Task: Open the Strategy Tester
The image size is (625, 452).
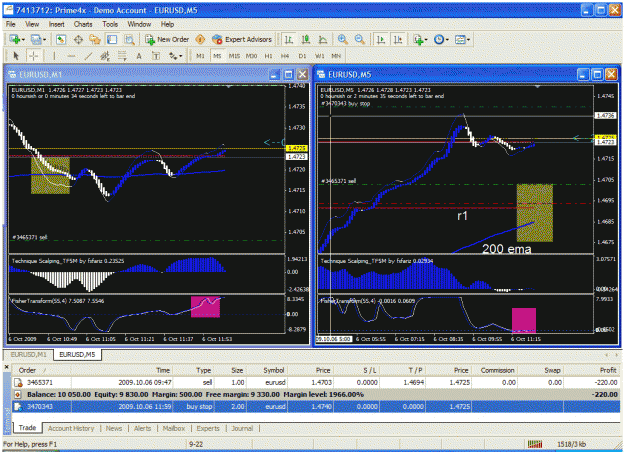Action: 129,39
